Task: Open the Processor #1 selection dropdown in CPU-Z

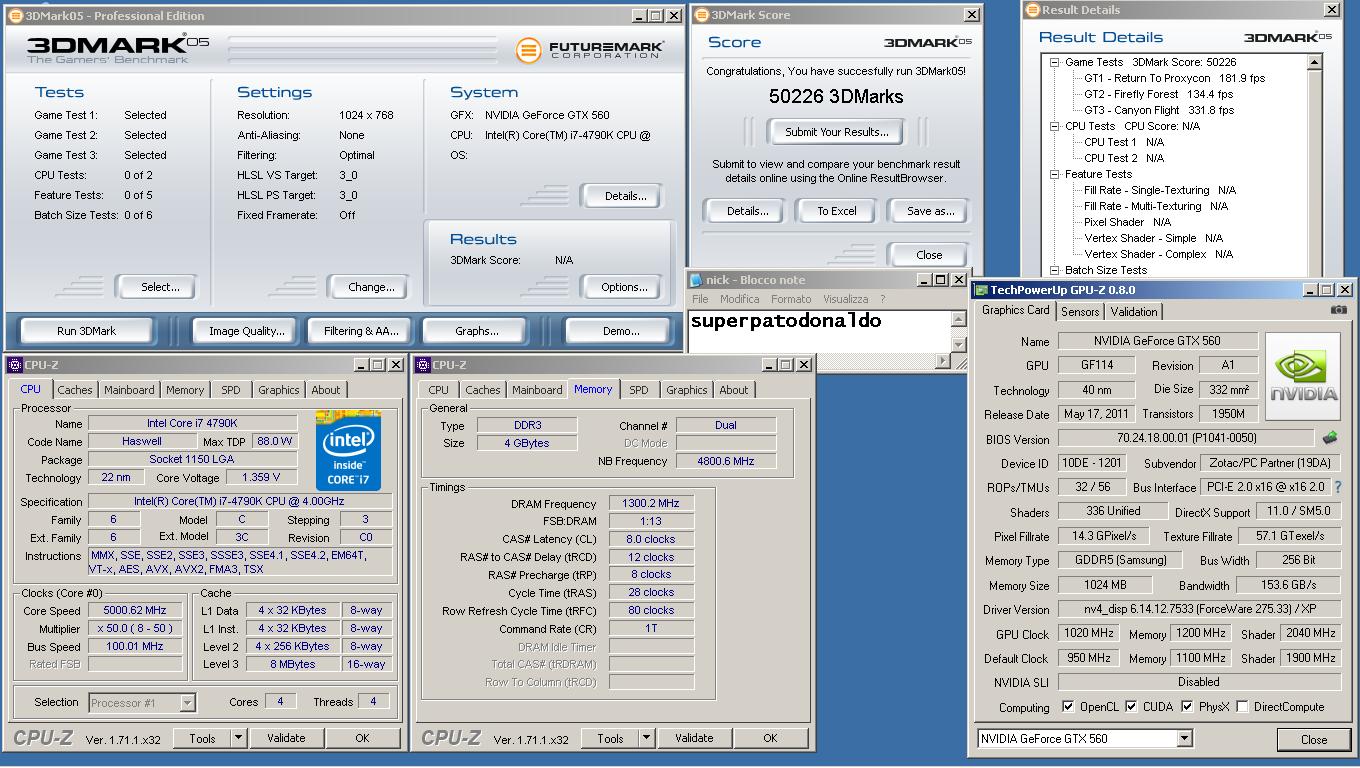Action: 187,703
